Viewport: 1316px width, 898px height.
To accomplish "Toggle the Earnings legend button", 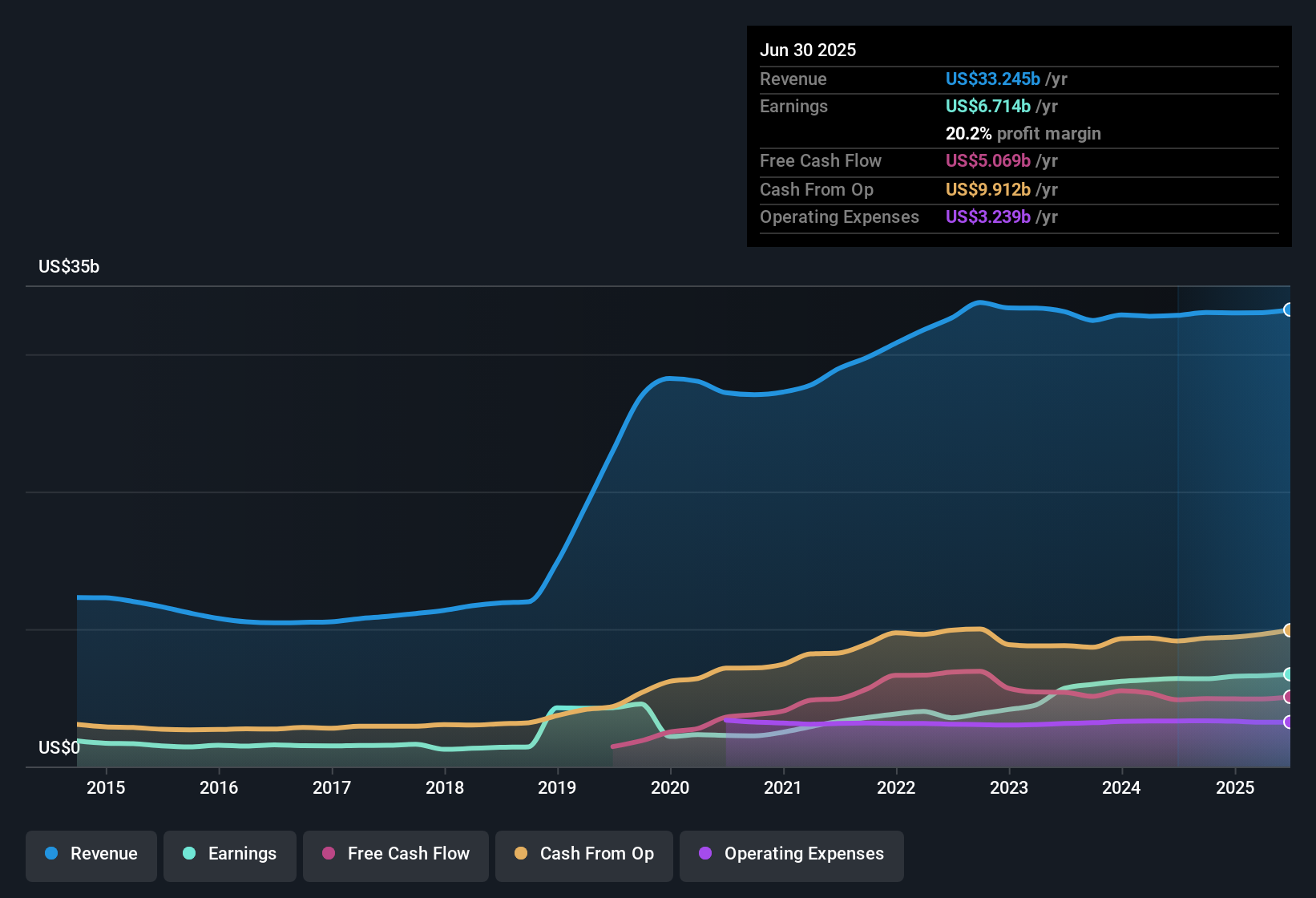I will (230, 856).
